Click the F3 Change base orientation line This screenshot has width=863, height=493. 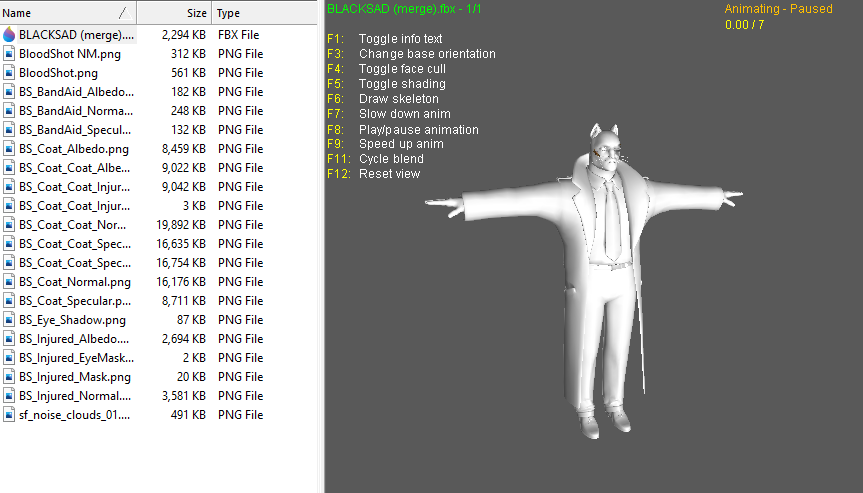411,54
